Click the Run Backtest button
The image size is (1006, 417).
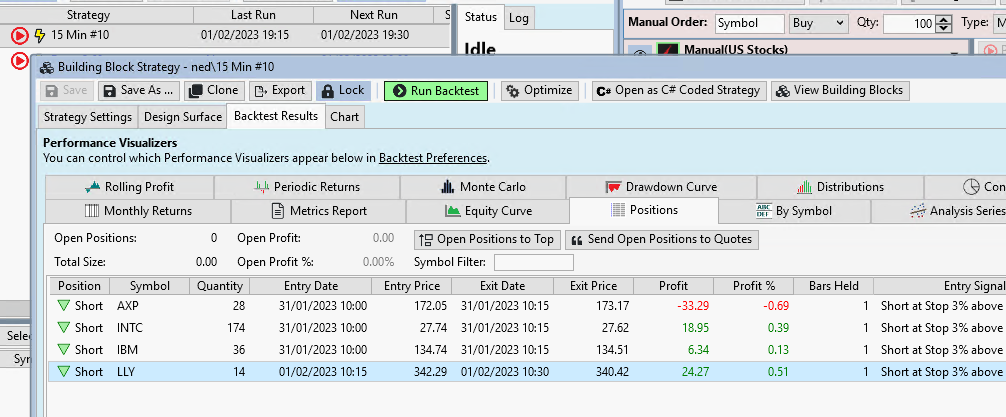(435, 90)
